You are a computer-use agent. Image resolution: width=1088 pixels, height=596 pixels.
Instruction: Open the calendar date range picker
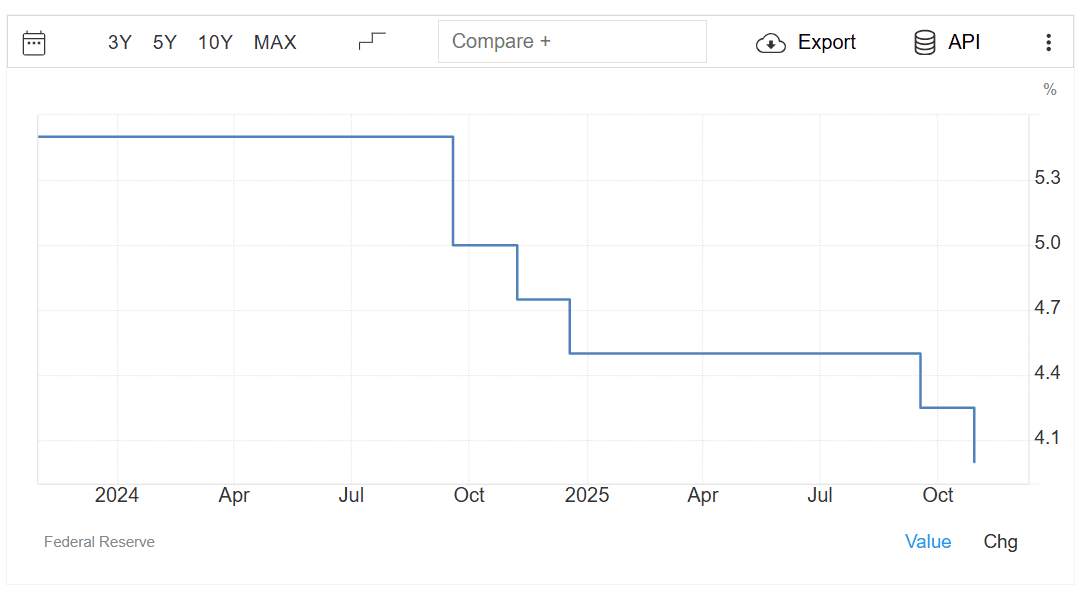[x=34, y=42]
